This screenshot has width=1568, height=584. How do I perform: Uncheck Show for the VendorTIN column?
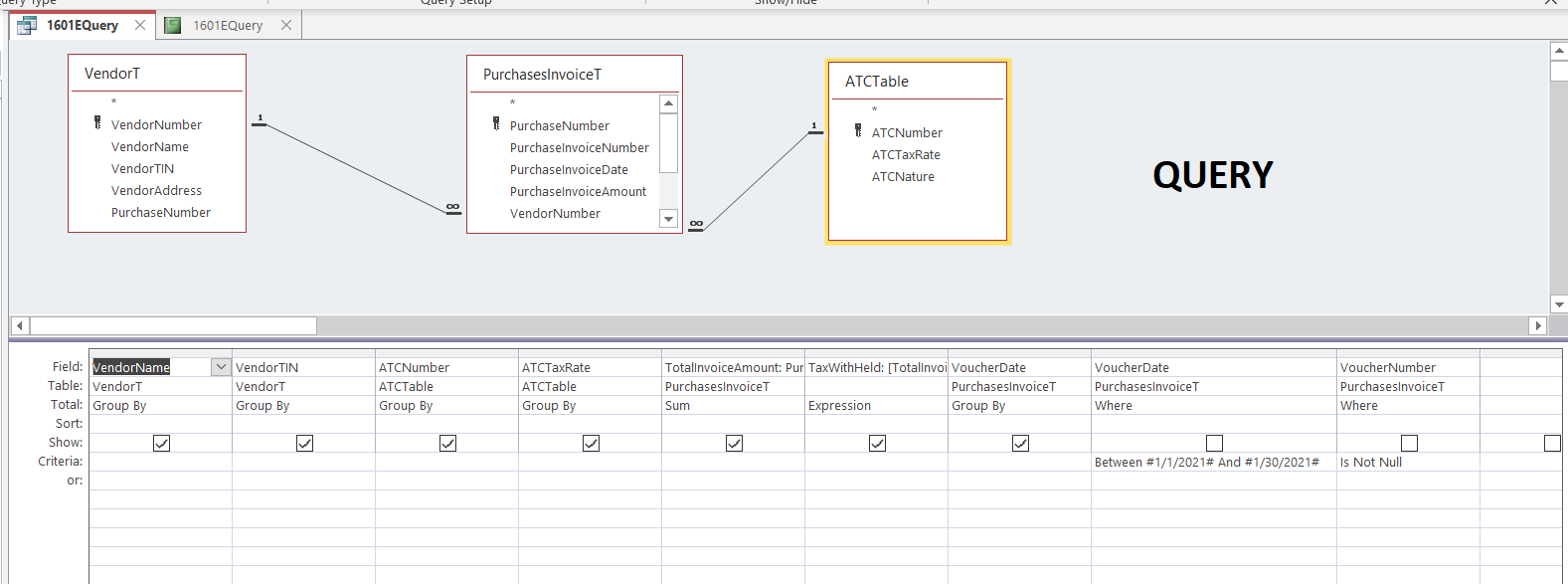click(x=304, y=443)
